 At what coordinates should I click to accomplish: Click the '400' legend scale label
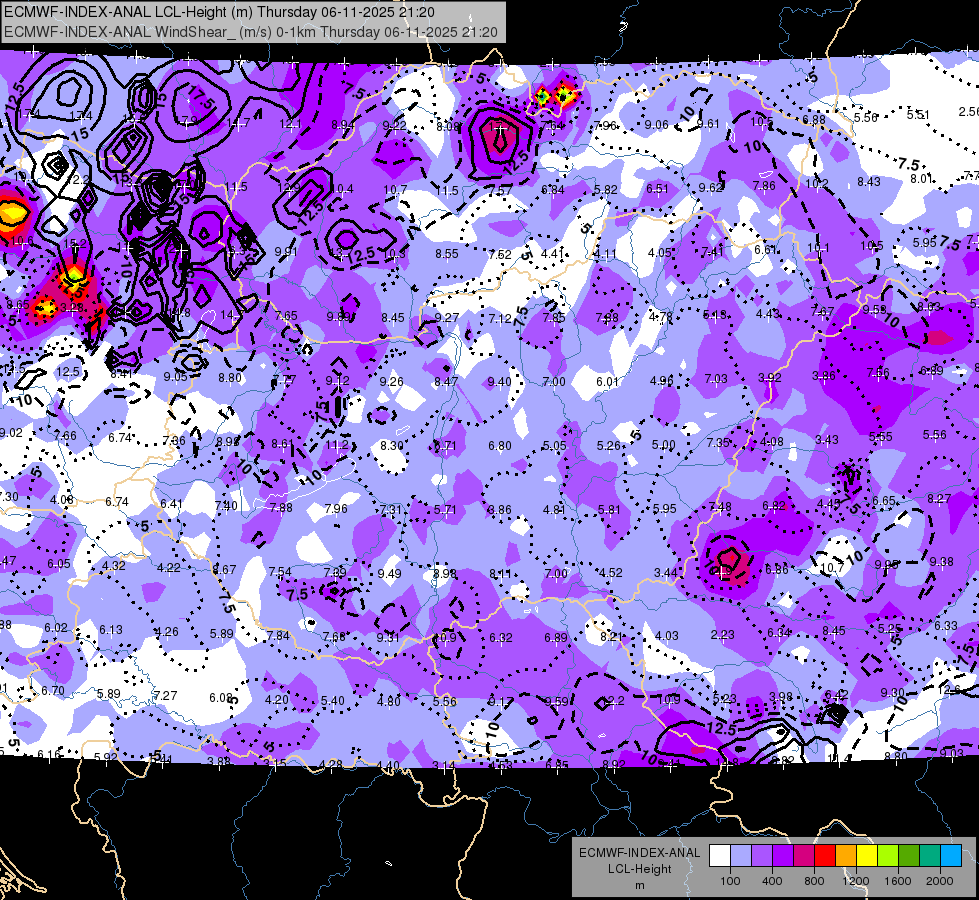(x=772, y=881)
